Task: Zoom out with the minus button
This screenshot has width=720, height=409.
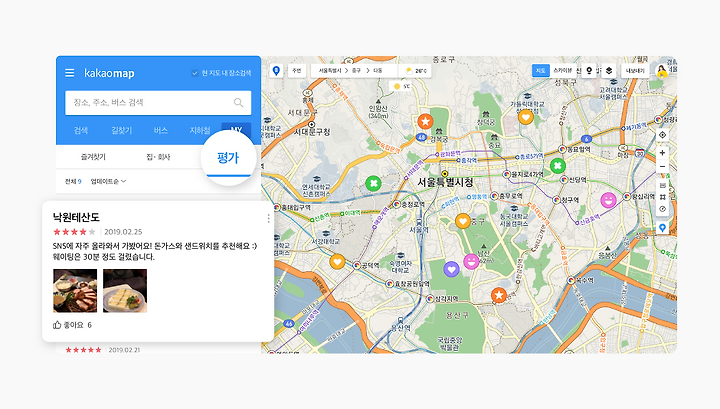Action: tap(662, 166)
